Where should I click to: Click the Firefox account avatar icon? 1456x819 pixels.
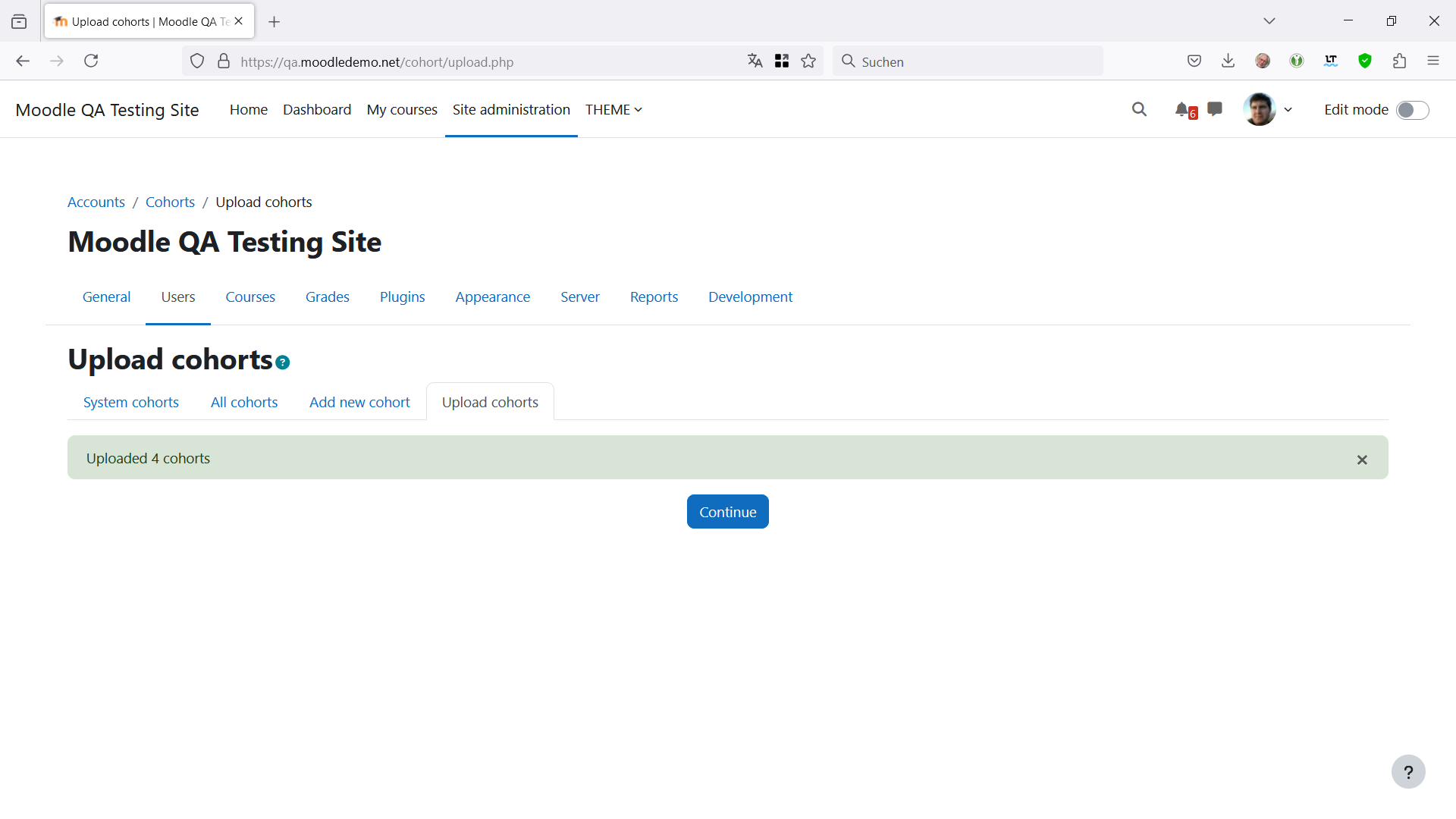[1263, 61]
